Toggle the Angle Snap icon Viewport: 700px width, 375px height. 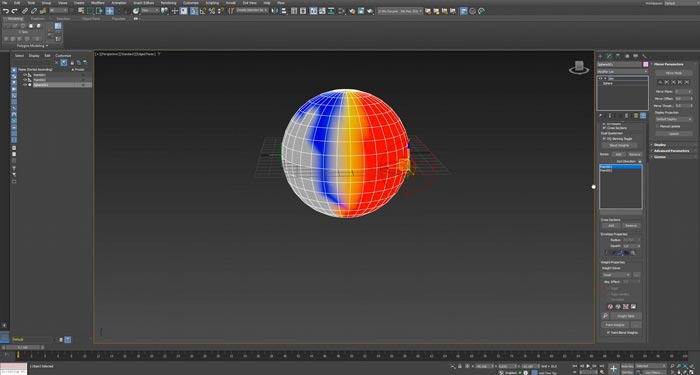pyautogui.click(x=203, y=11)
